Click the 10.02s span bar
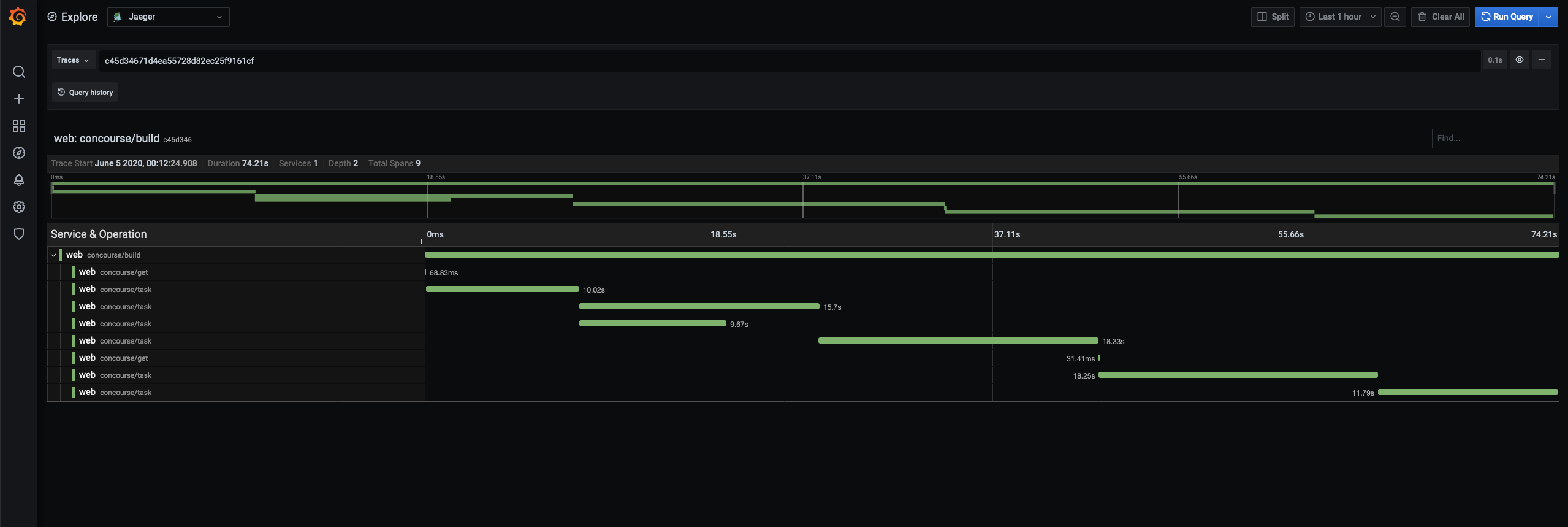This screenshot has height=527, width=1568. coord(503,289)
